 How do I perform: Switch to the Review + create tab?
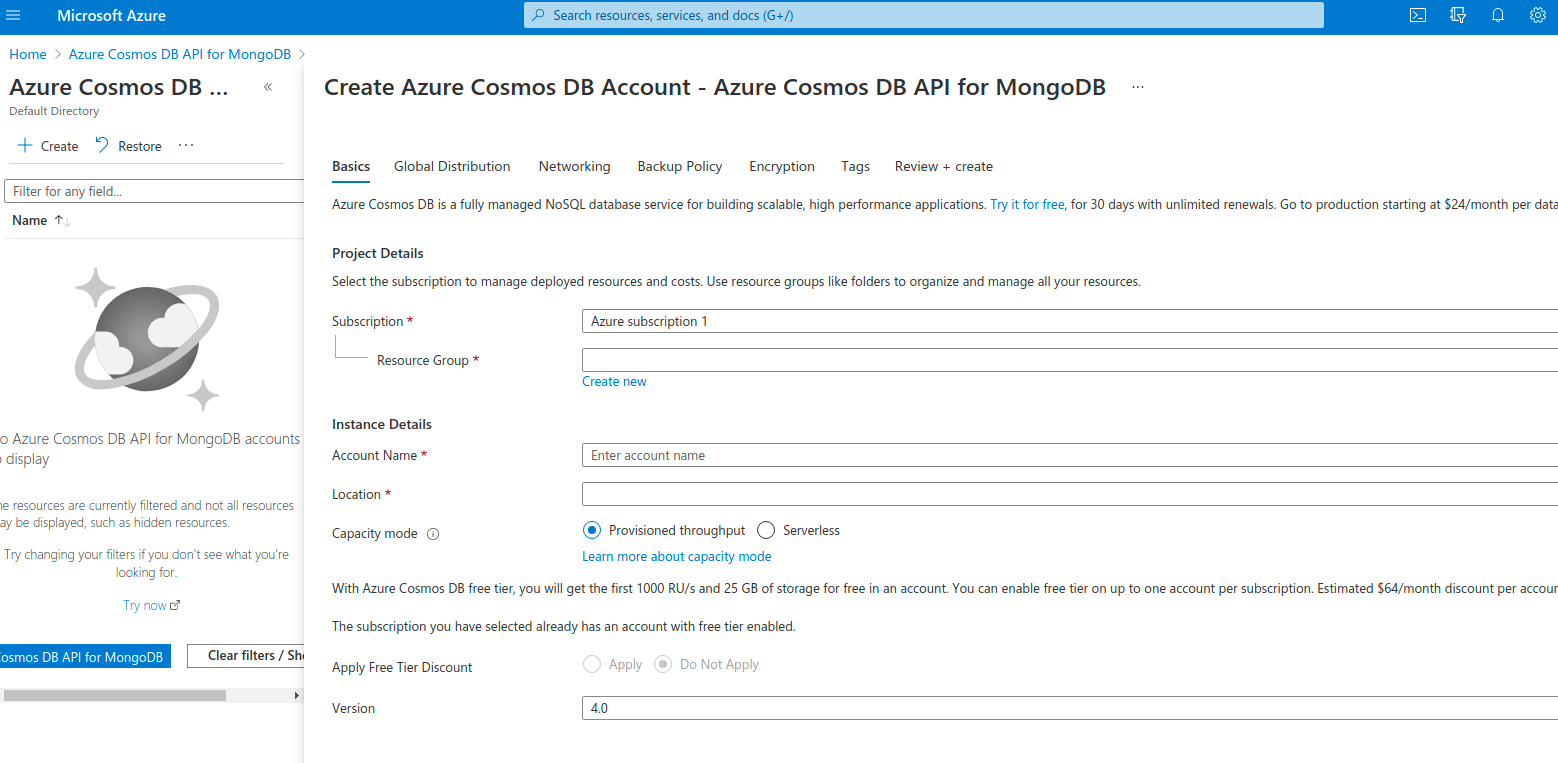[x=943, y=166]
